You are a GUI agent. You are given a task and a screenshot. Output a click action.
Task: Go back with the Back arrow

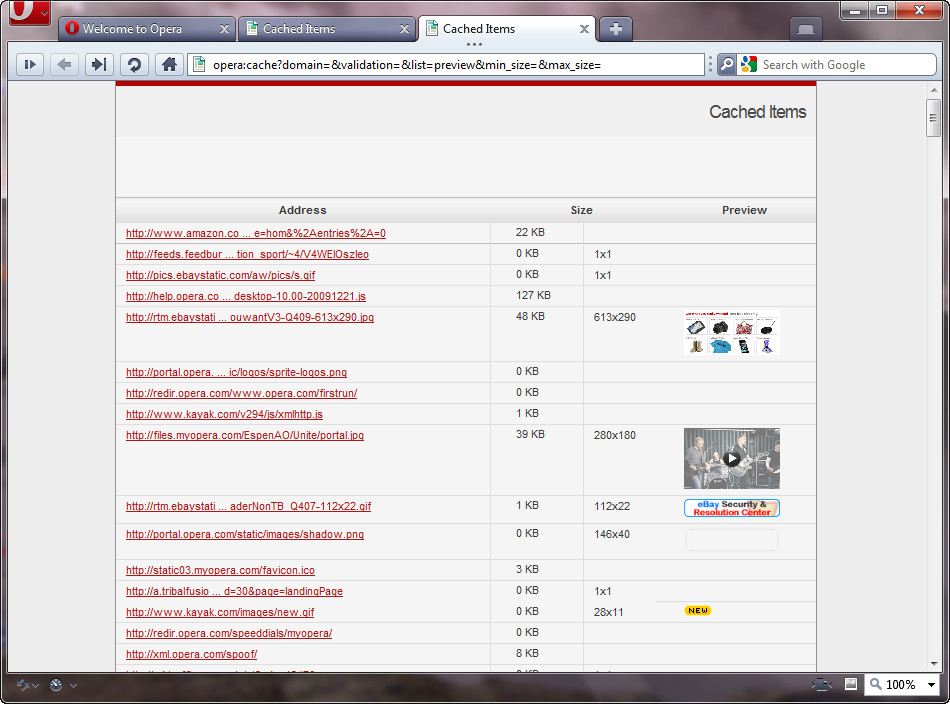(x=64, y=64)
